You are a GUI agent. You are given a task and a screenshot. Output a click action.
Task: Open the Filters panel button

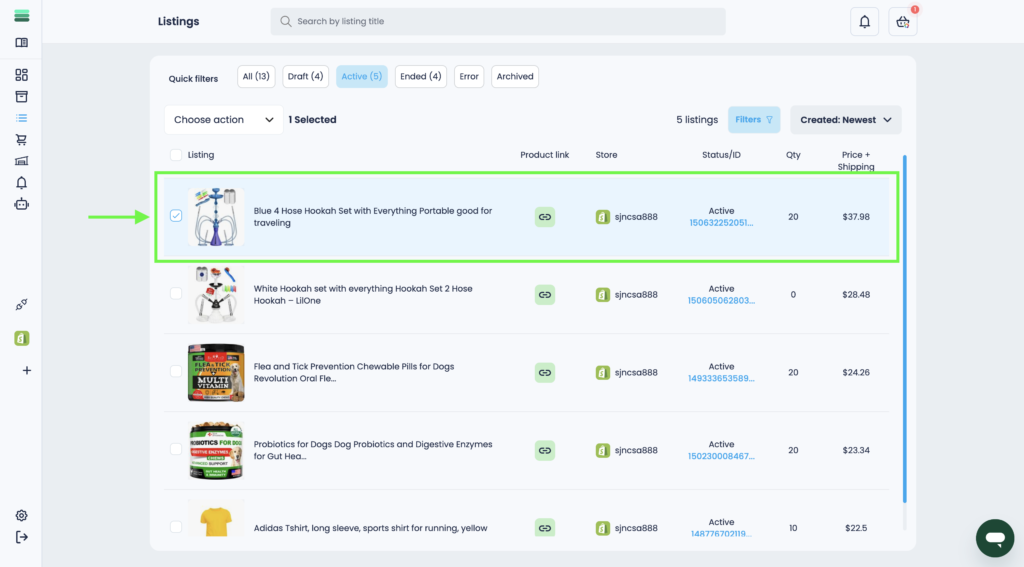tap(754, 120)
